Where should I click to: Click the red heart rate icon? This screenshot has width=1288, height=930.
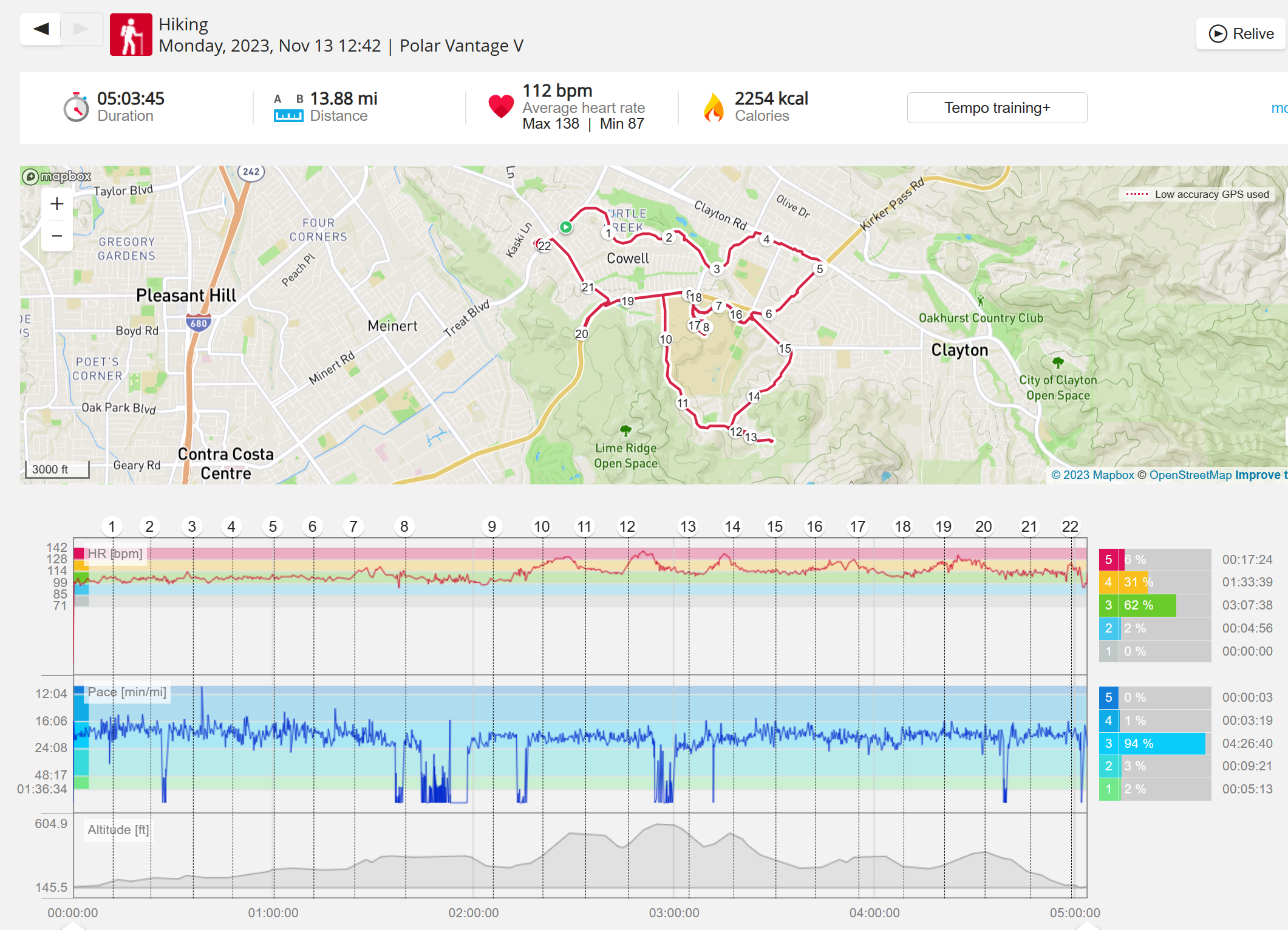(501, 107)
